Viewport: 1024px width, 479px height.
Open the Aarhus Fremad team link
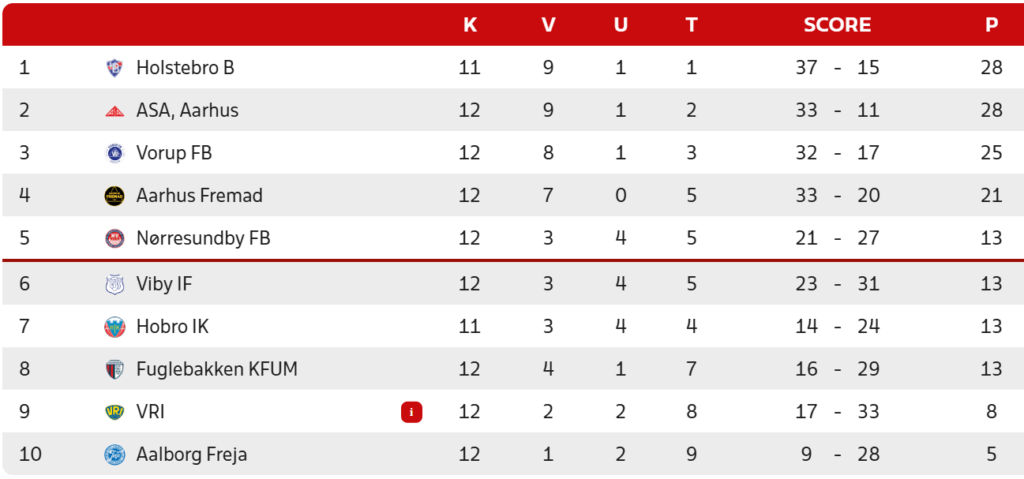click(x=199, y=196)
